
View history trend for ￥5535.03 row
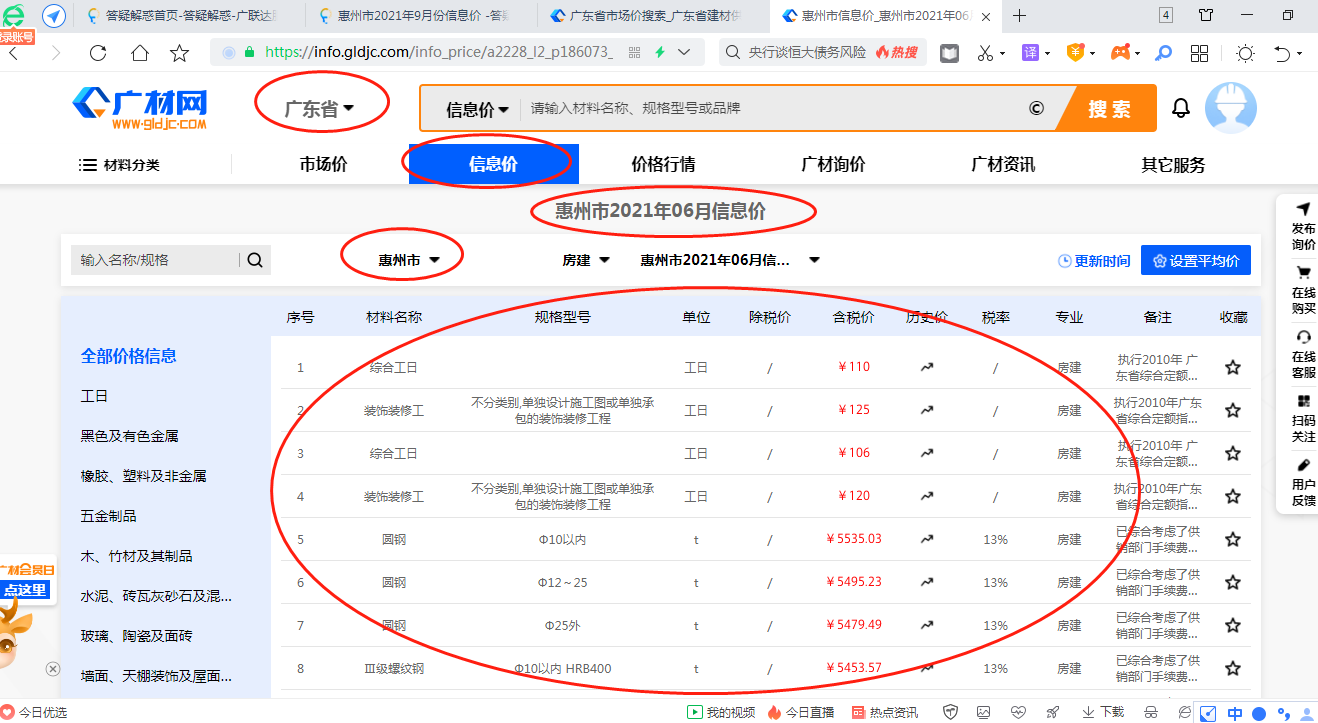tap(927, 539)
